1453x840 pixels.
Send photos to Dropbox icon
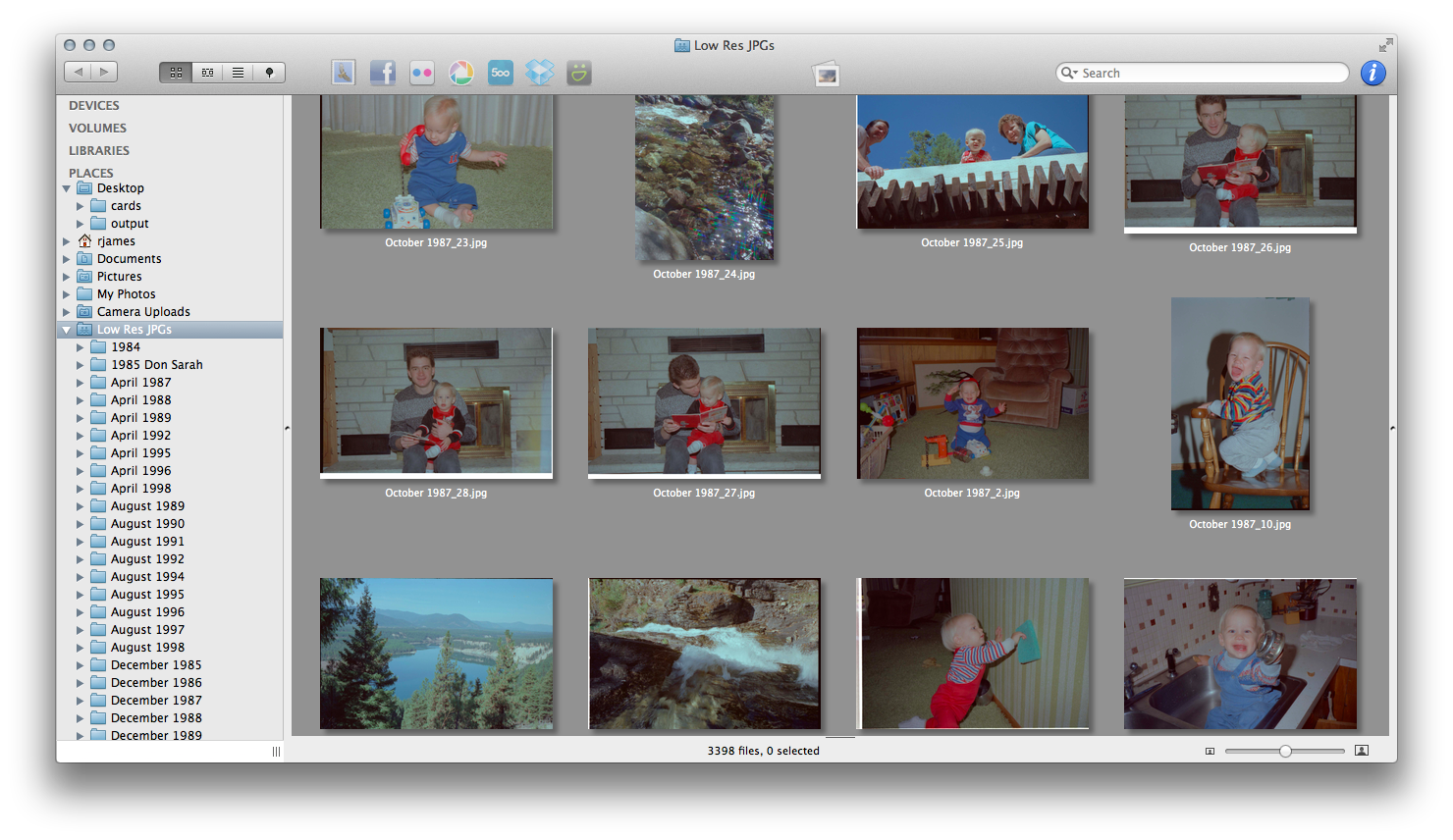pyautogui.click(x=539, y=73)
